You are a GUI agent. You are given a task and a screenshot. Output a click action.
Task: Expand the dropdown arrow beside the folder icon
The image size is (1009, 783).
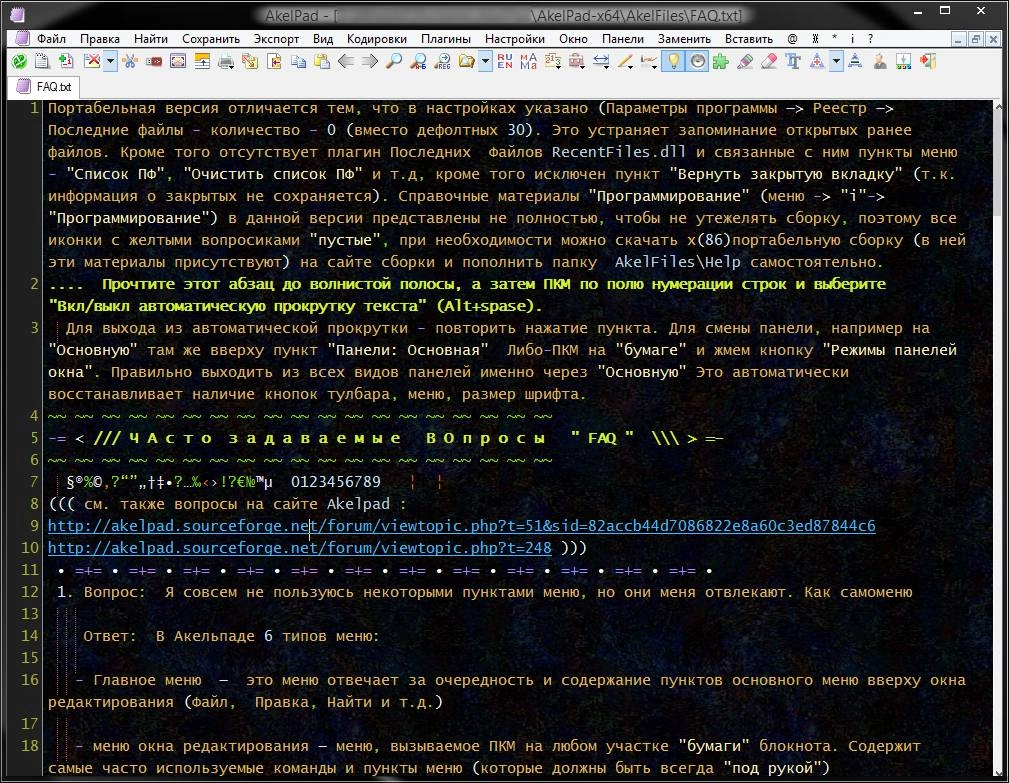(x=485, y=61)
